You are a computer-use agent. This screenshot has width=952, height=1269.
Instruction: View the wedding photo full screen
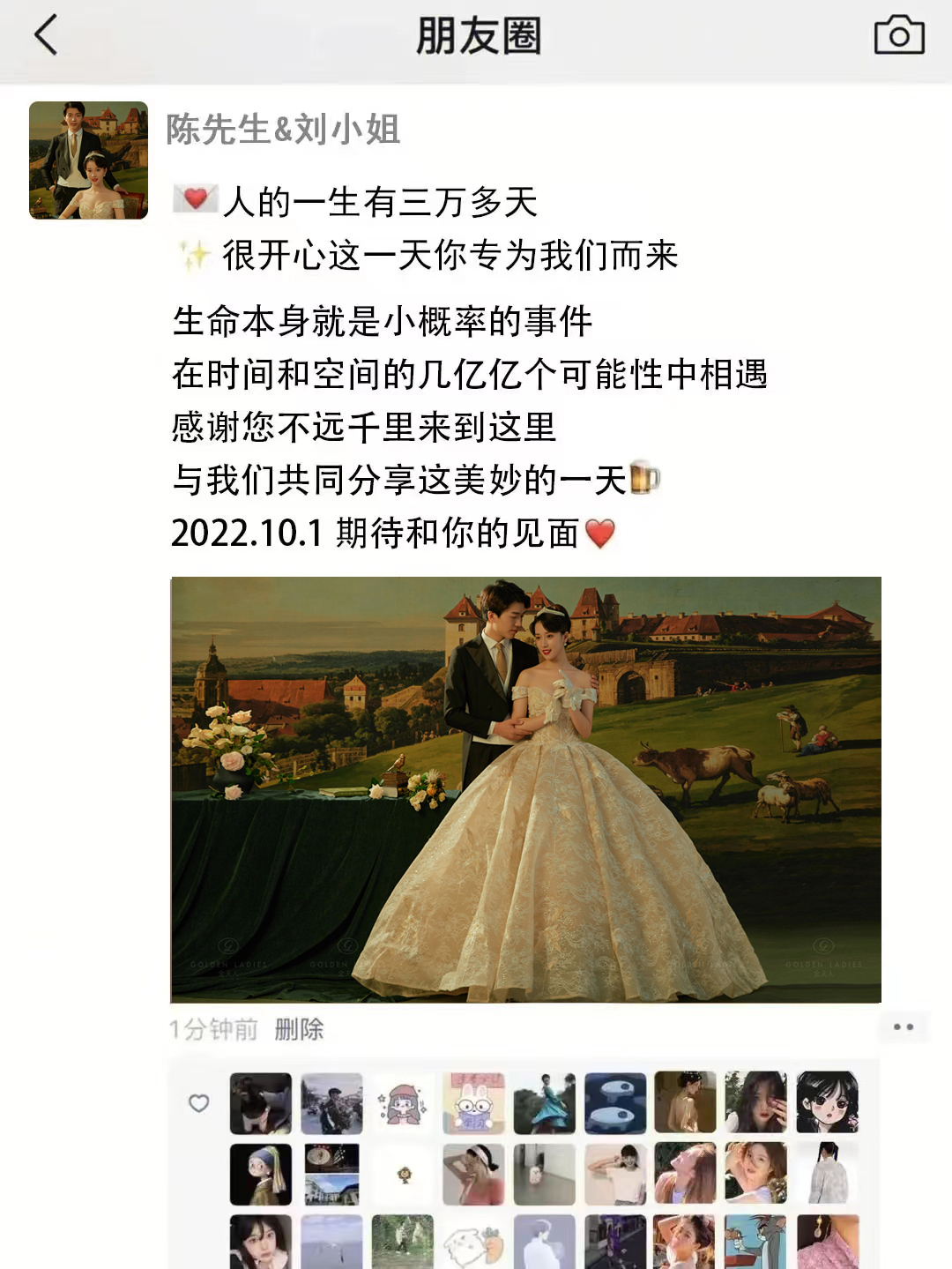point(526,789)
